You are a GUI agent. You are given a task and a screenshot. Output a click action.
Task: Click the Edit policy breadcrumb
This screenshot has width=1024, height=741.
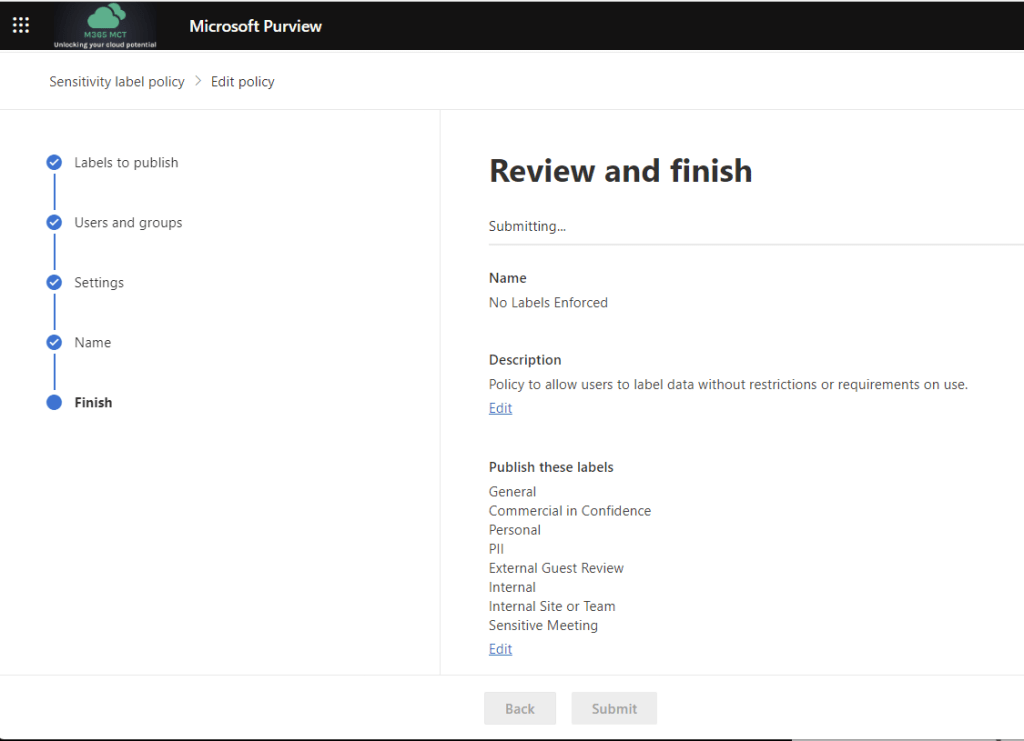coord(242,82)
